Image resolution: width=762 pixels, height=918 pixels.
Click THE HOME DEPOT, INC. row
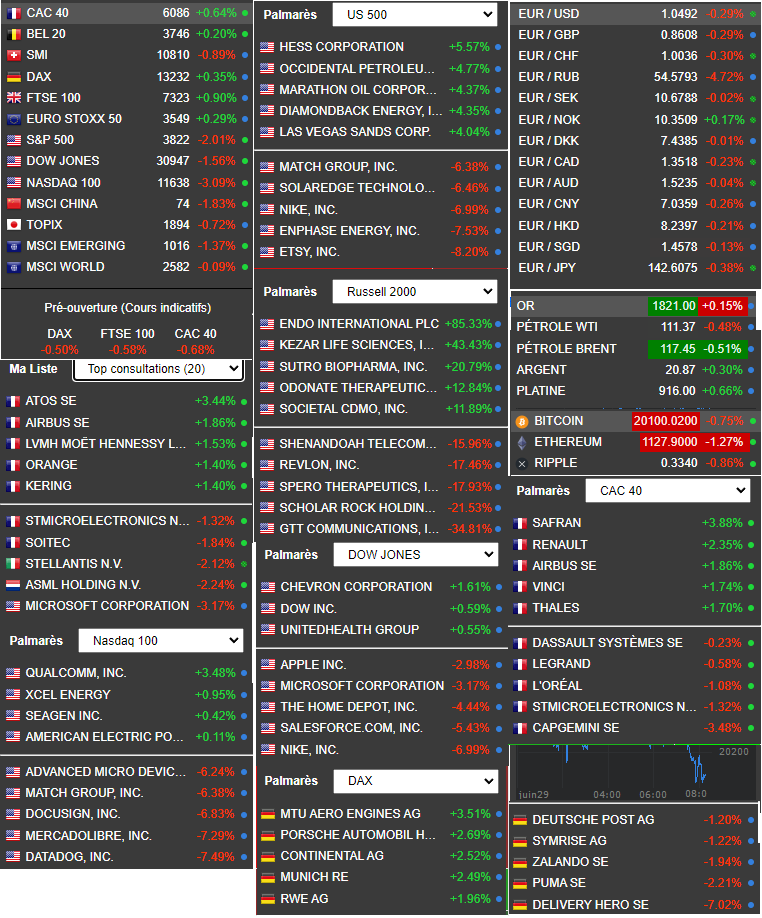[x=382, y=707]
